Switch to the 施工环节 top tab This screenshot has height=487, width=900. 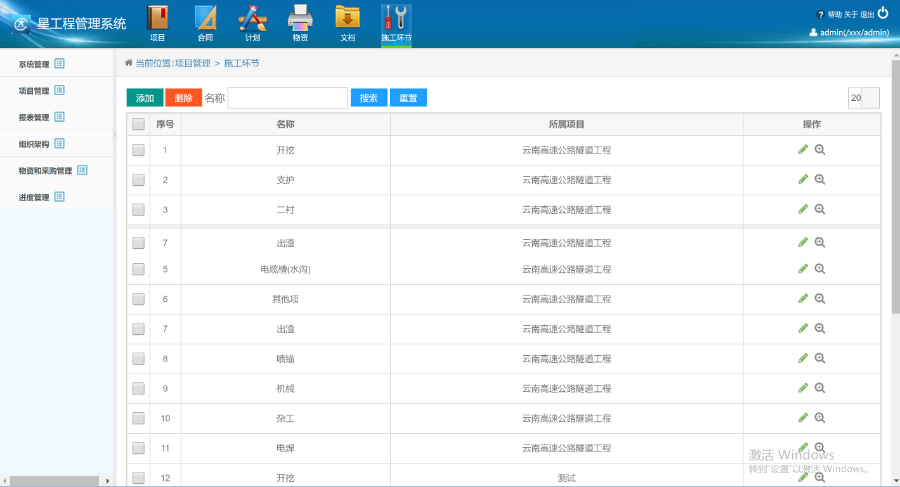point(396,22)
